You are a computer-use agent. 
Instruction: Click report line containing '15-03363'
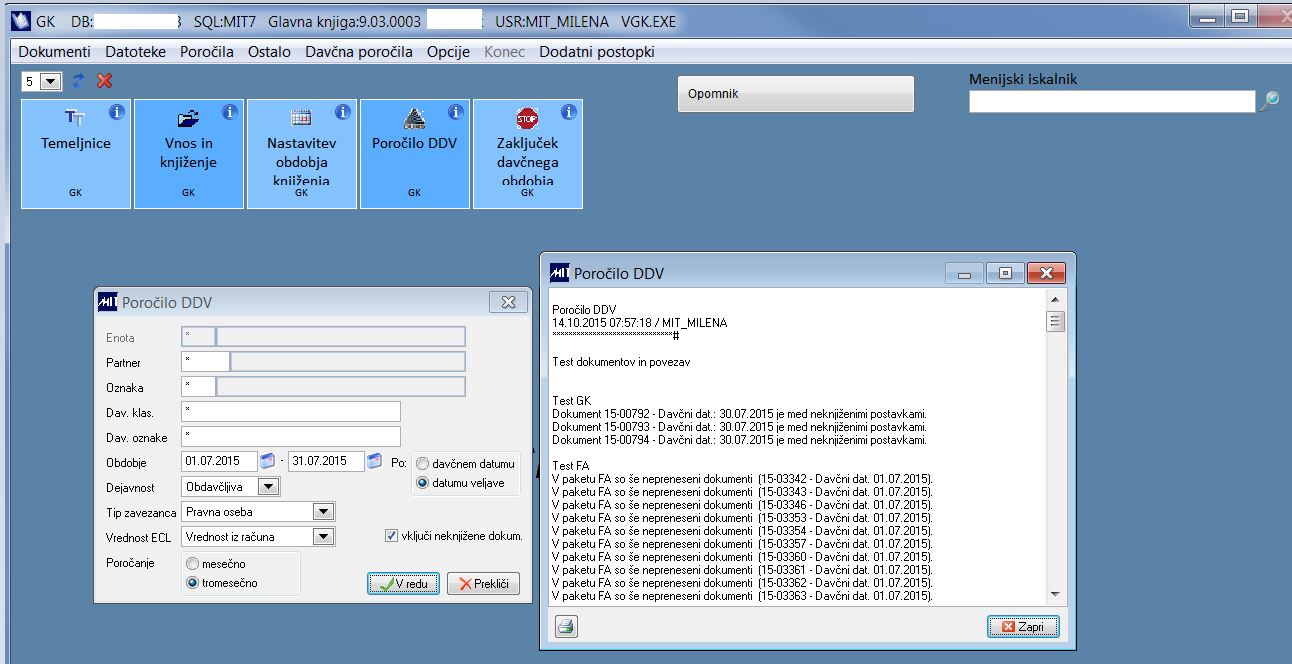click(742, 596)
